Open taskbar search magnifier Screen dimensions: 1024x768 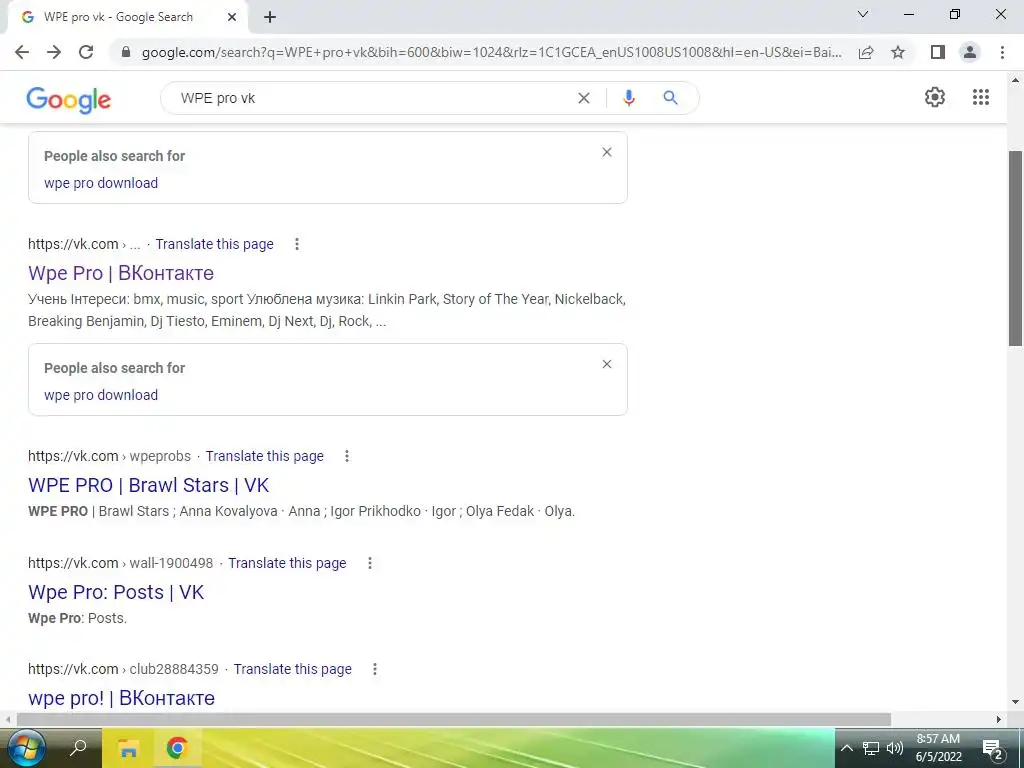(x=78, y=747)
